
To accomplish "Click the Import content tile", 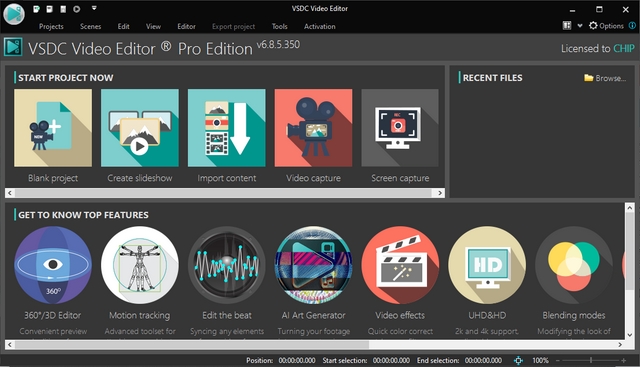I will coord(227,128).
